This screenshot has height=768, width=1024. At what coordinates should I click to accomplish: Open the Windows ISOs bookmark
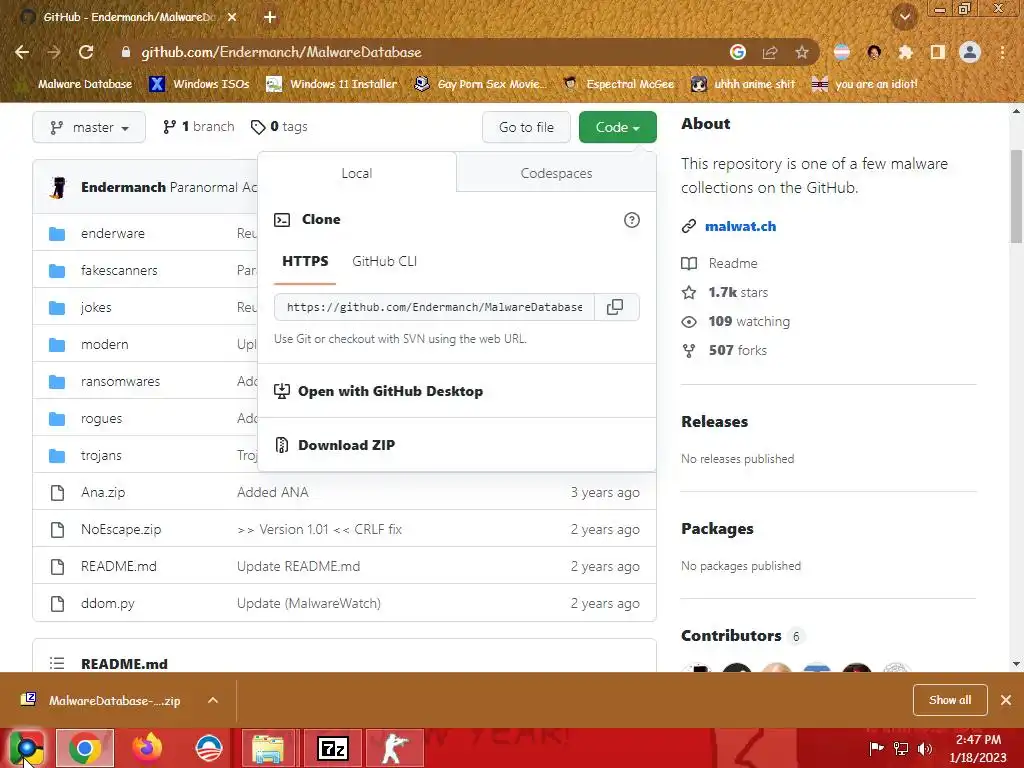(199, 84)
